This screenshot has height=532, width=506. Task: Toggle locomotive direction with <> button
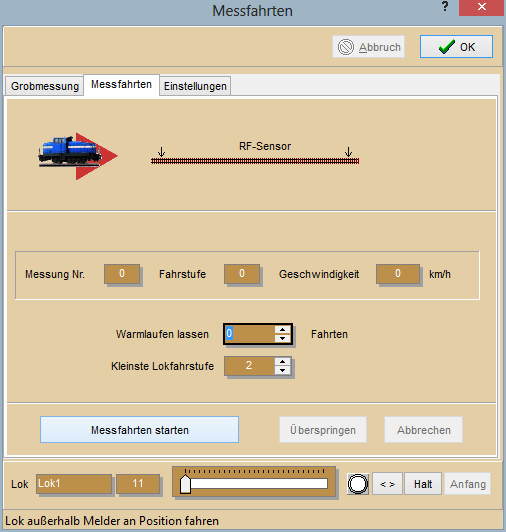388,484
